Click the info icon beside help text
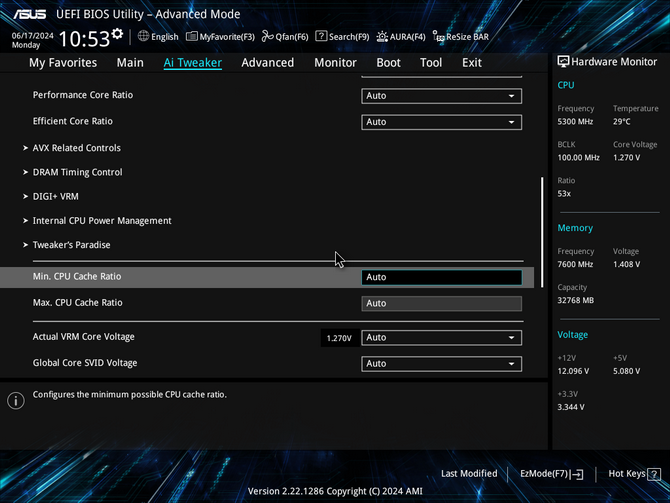670x503 pixels. click(16, 400)
